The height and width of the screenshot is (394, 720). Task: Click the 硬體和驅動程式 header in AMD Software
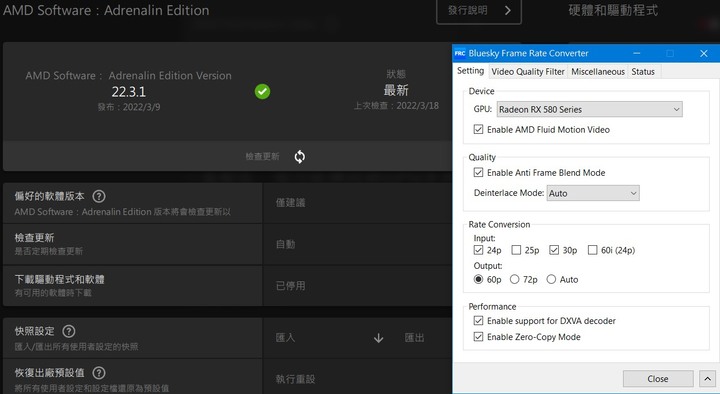click(x=613, y=11)
